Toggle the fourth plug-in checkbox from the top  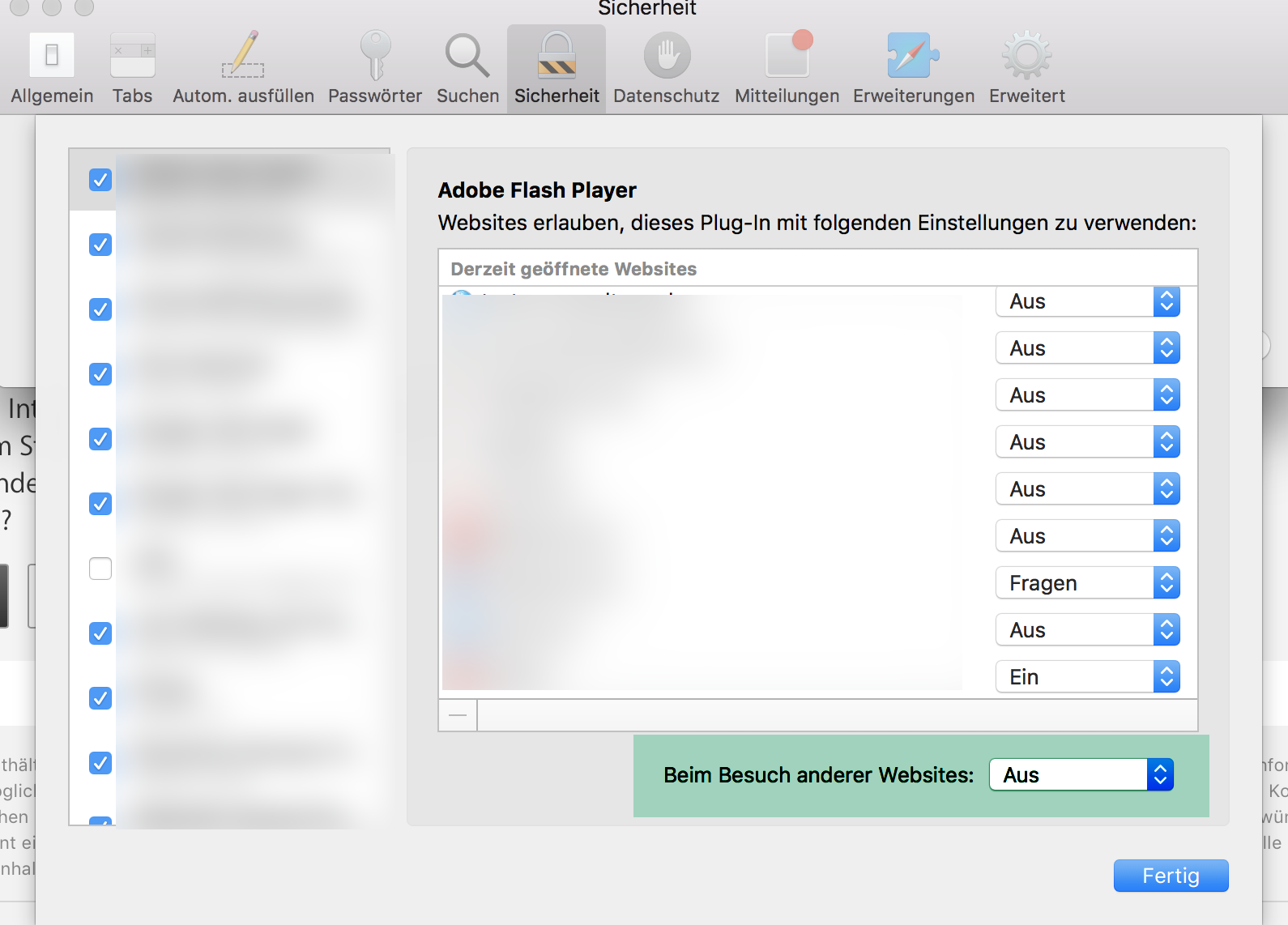point(100,373)
